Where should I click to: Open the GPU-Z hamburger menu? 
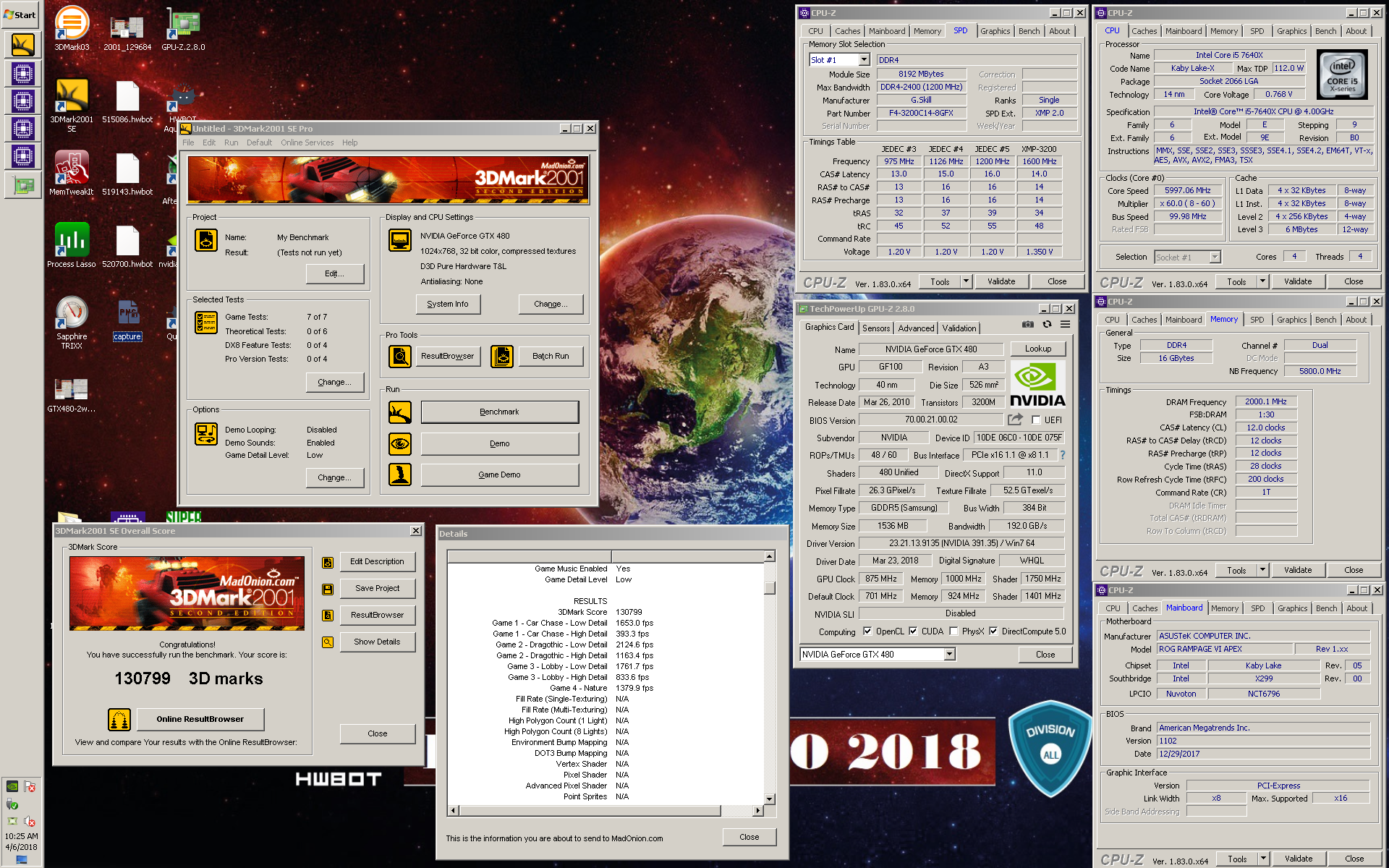pyautogui.click(x=1066, y=325)
